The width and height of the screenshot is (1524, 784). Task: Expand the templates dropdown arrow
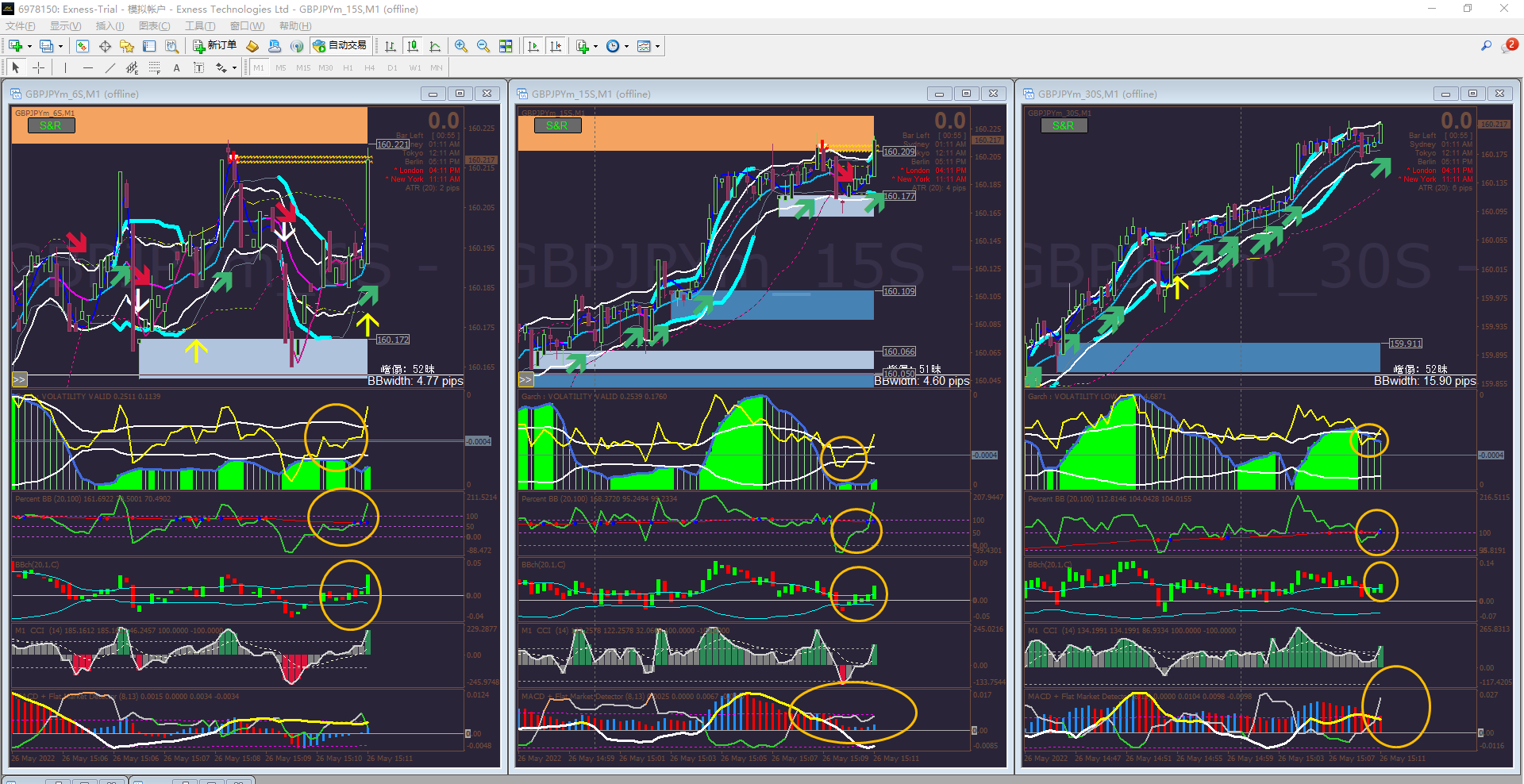click(657, 46)
